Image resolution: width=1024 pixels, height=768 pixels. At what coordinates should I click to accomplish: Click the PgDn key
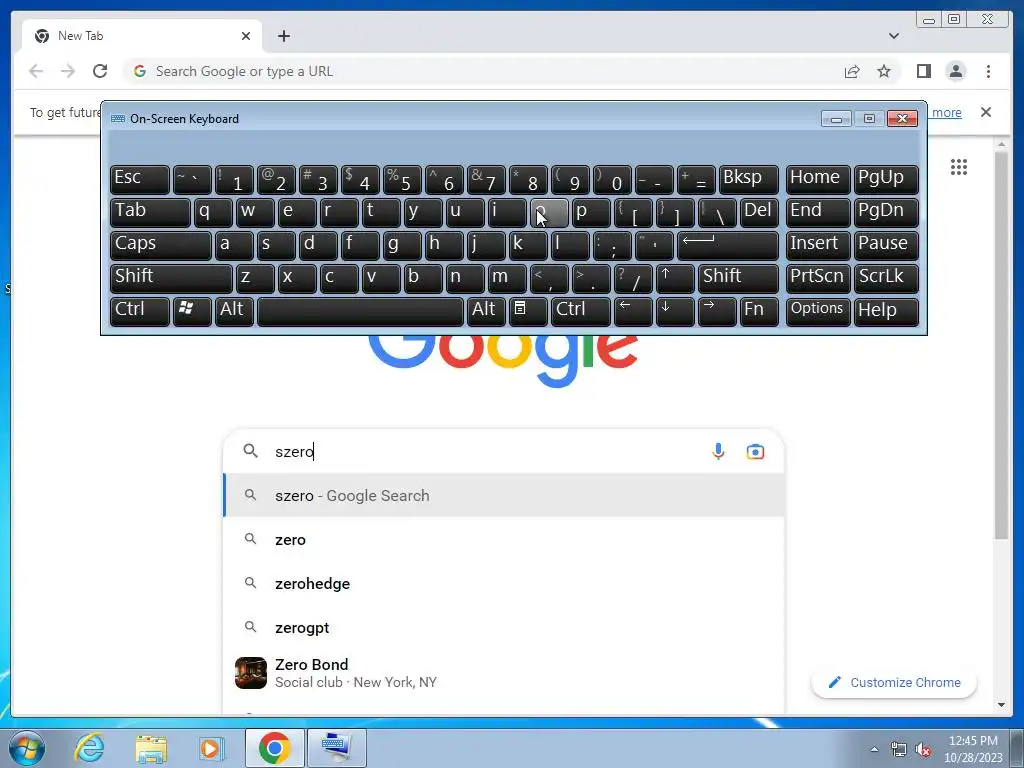point(886,212)
